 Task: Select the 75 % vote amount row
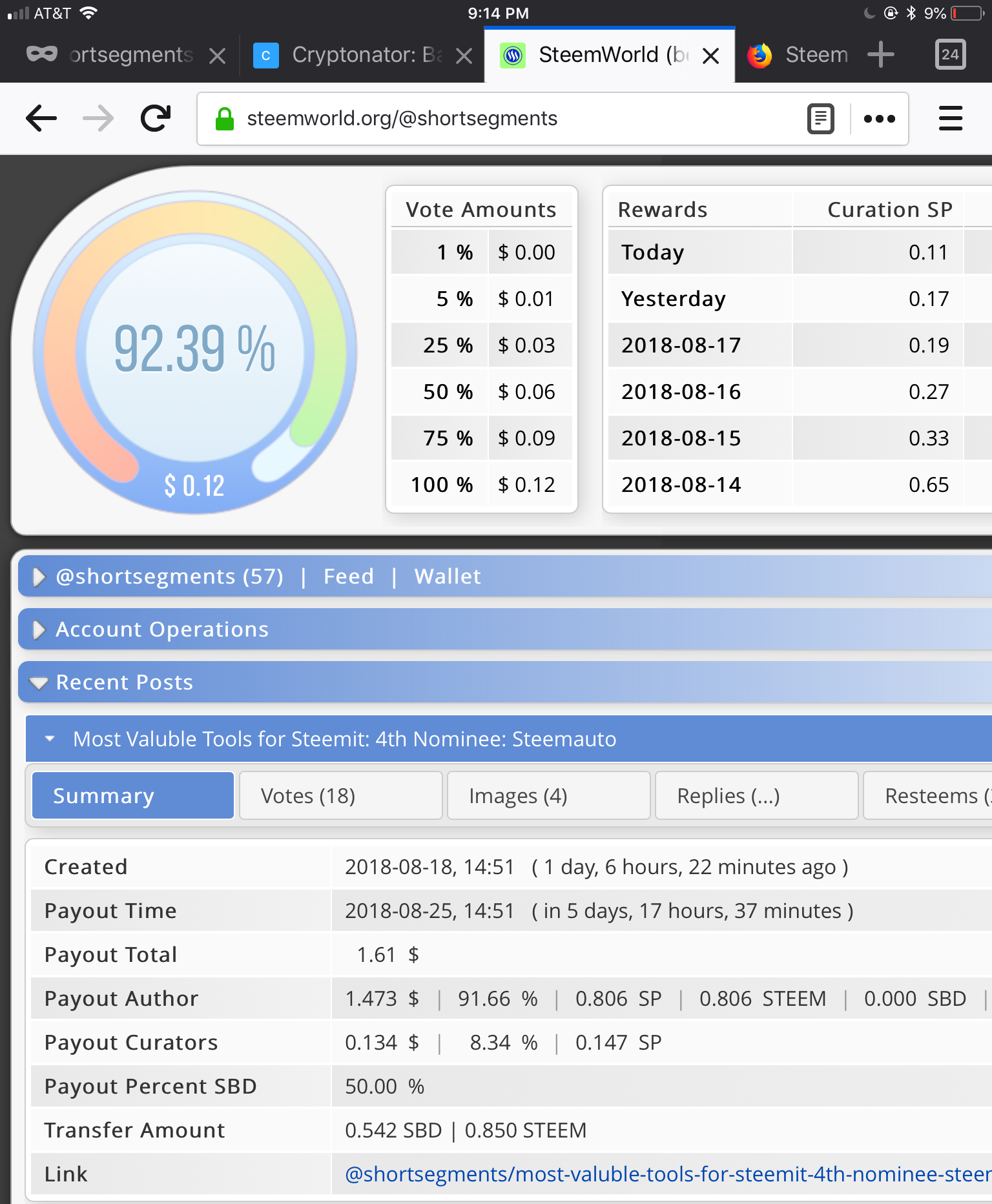click(482, 438)
